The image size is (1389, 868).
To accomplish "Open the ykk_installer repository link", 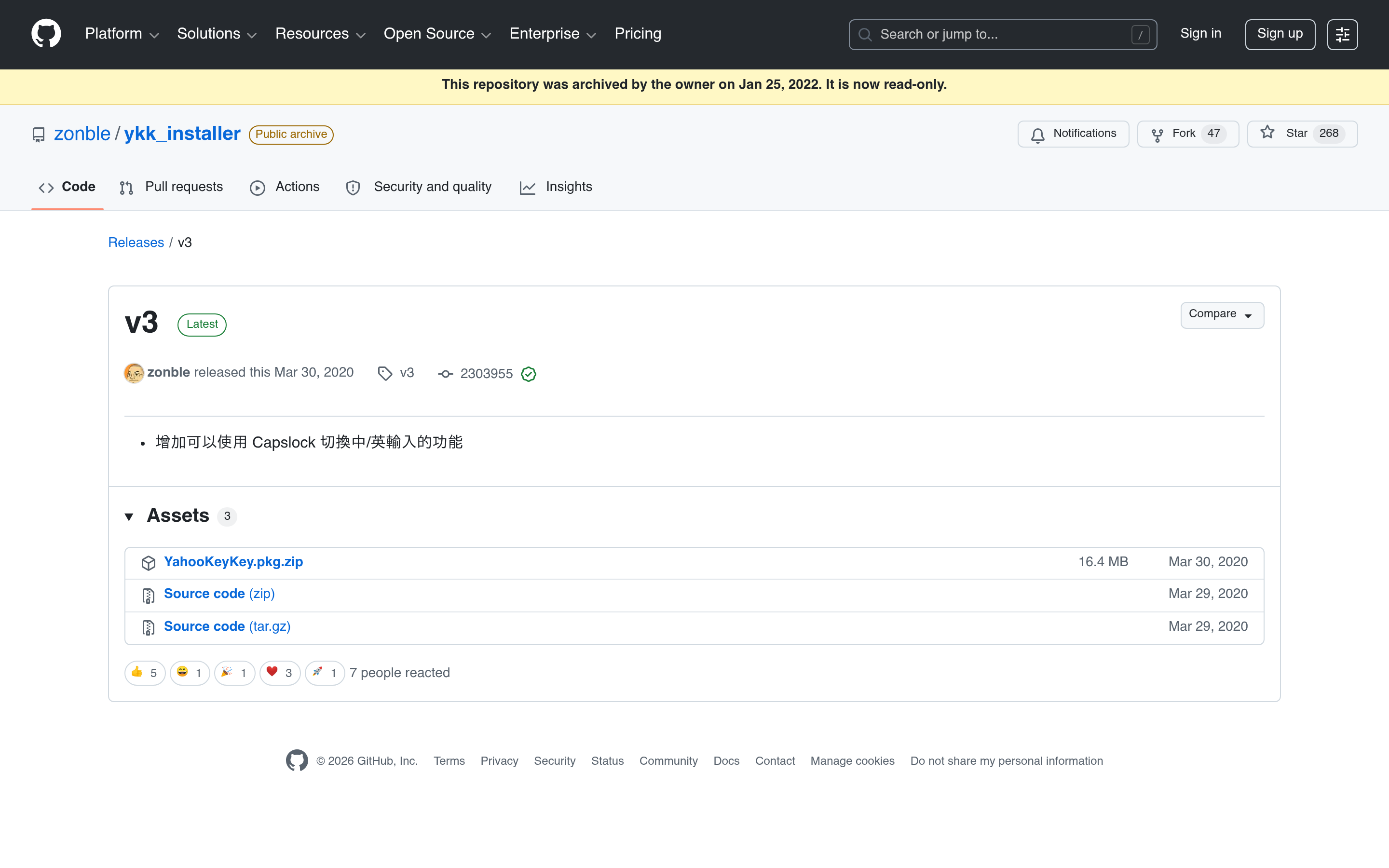I will pos(182,134).
